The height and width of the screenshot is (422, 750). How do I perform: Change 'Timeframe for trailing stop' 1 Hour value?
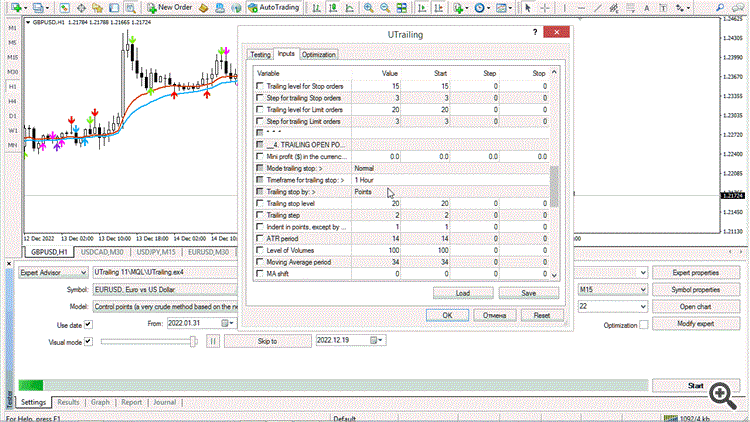click(x=451, y=180)
